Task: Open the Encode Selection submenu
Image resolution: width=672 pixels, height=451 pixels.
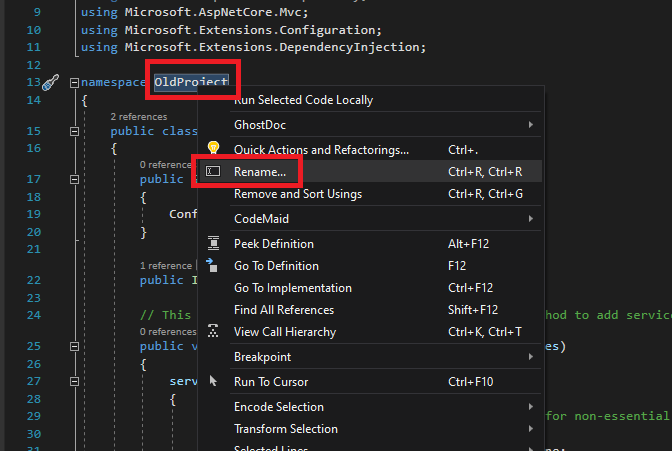Action: coord(279,407)
